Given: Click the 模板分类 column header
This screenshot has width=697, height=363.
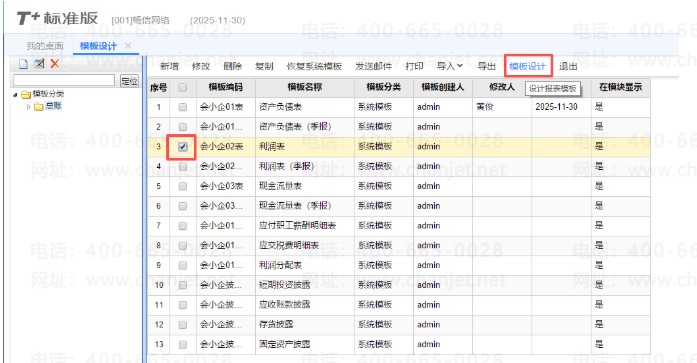Looking at the screenshot, I should click(x=384, y=87).
